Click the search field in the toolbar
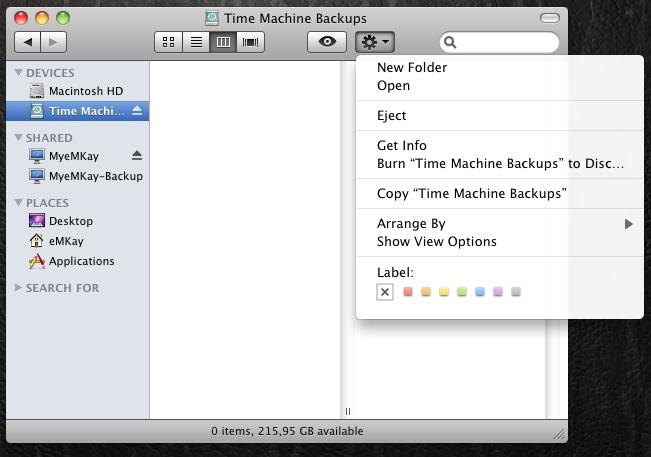The height and width of the screenshot is (457, 651). (x=499, y=42)
